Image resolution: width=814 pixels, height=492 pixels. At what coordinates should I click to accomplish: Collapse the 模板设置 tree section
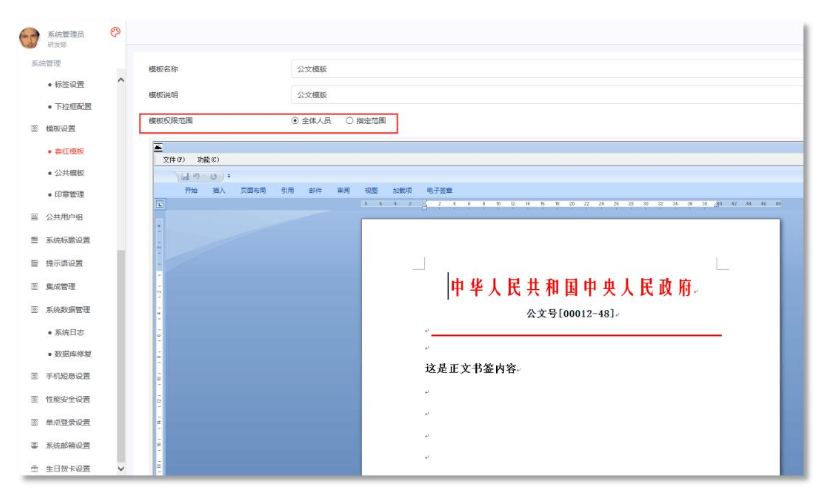point(60,128)
